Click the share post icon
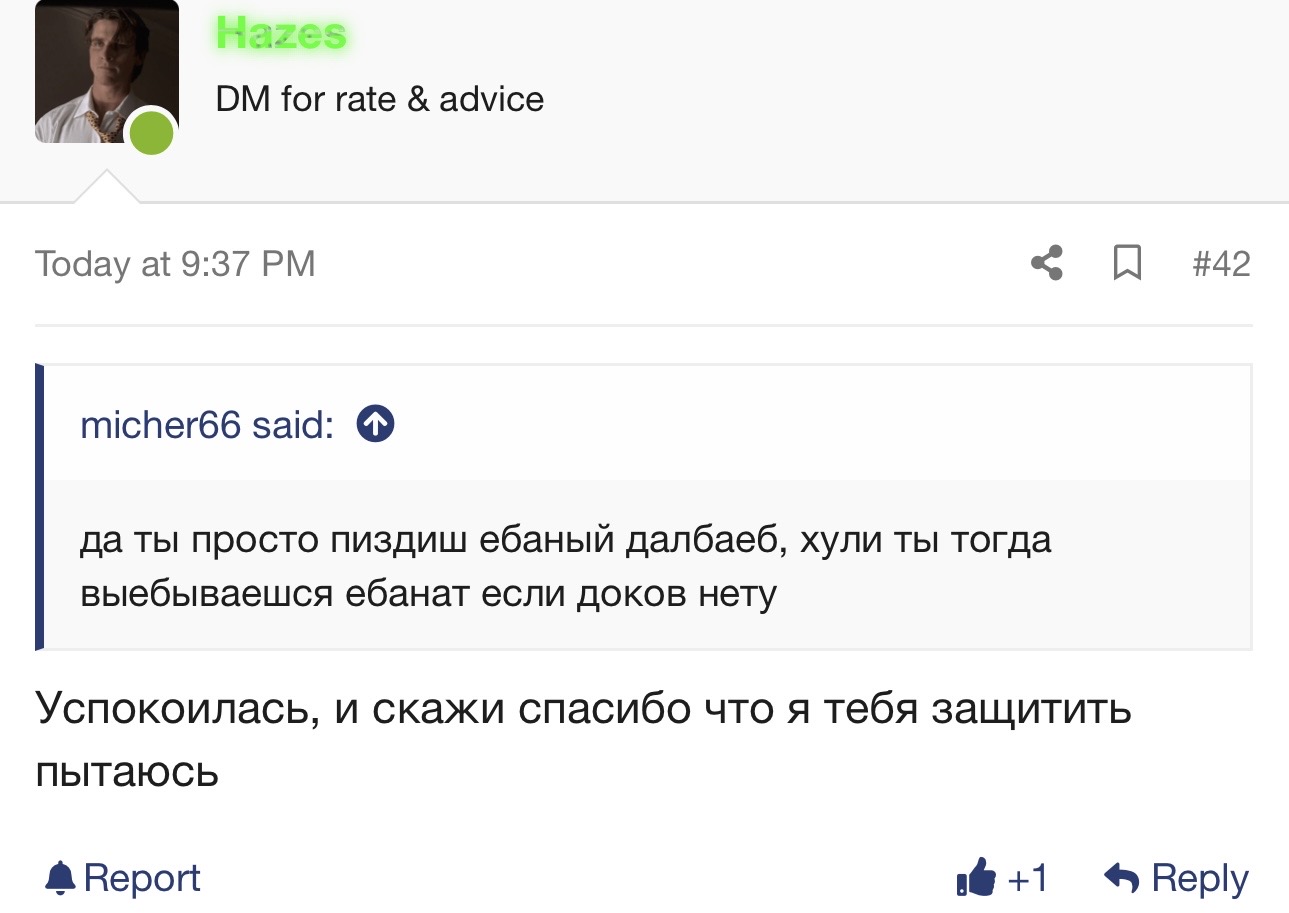1289x913 pixels. coord(1047,264)
